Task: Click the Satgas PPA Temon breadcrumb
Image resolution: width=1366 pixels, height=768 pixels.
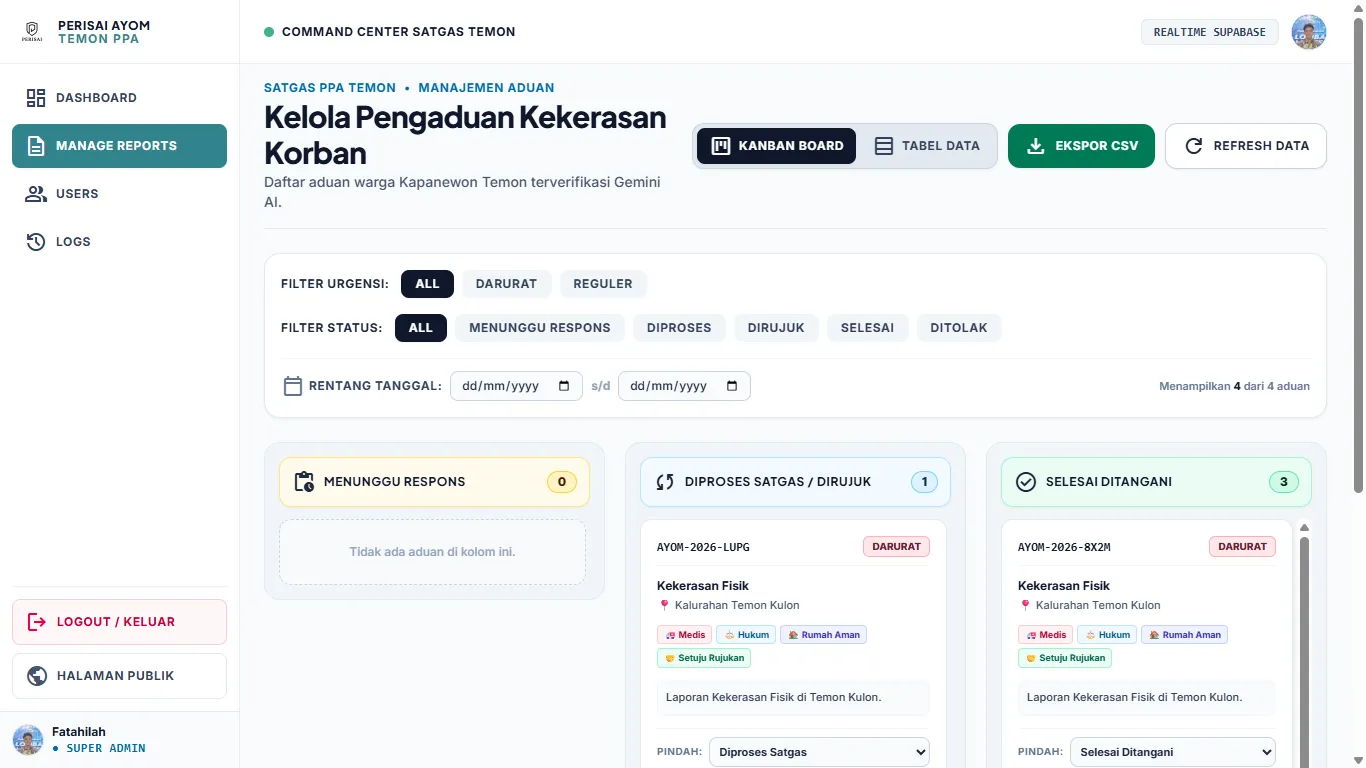Action: click(x=330, y=88)
